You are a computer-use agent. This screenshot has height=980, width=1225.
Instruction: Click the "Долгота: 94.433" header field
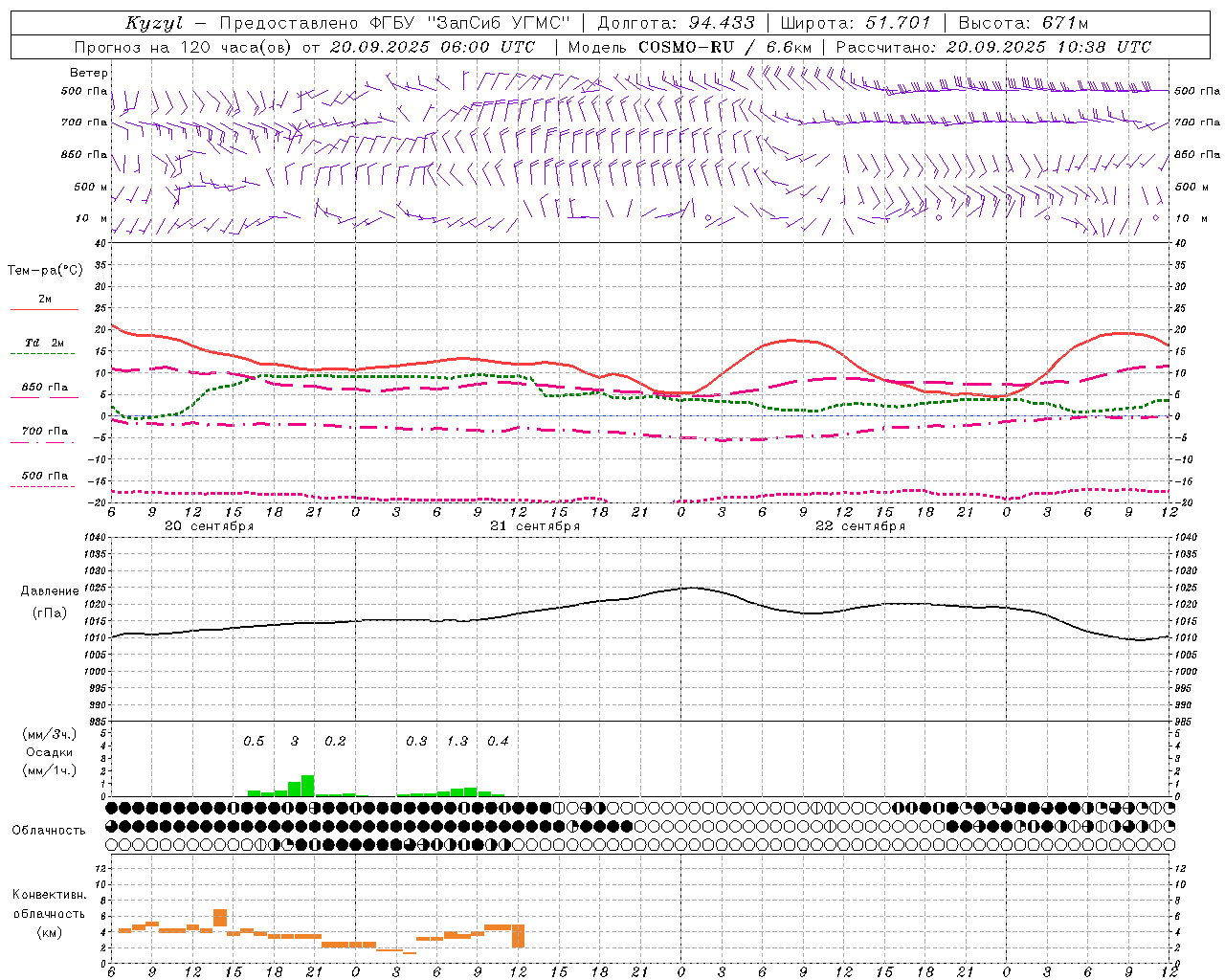click(x=676, y=23)
